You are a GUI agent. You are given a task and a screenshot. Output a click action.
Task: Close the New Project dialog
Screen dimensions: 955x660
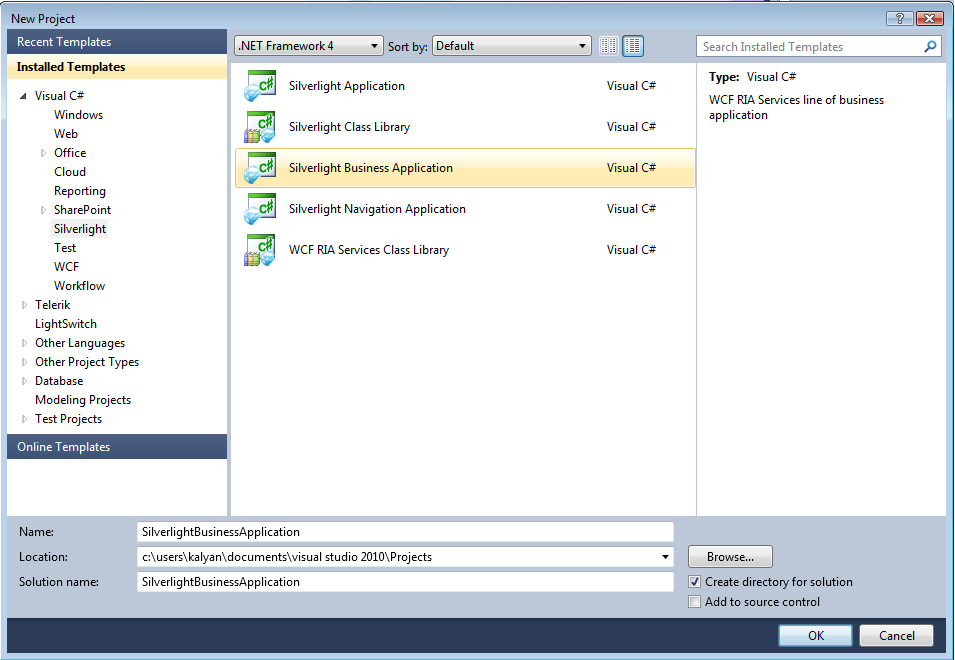[x=929, y=18]
